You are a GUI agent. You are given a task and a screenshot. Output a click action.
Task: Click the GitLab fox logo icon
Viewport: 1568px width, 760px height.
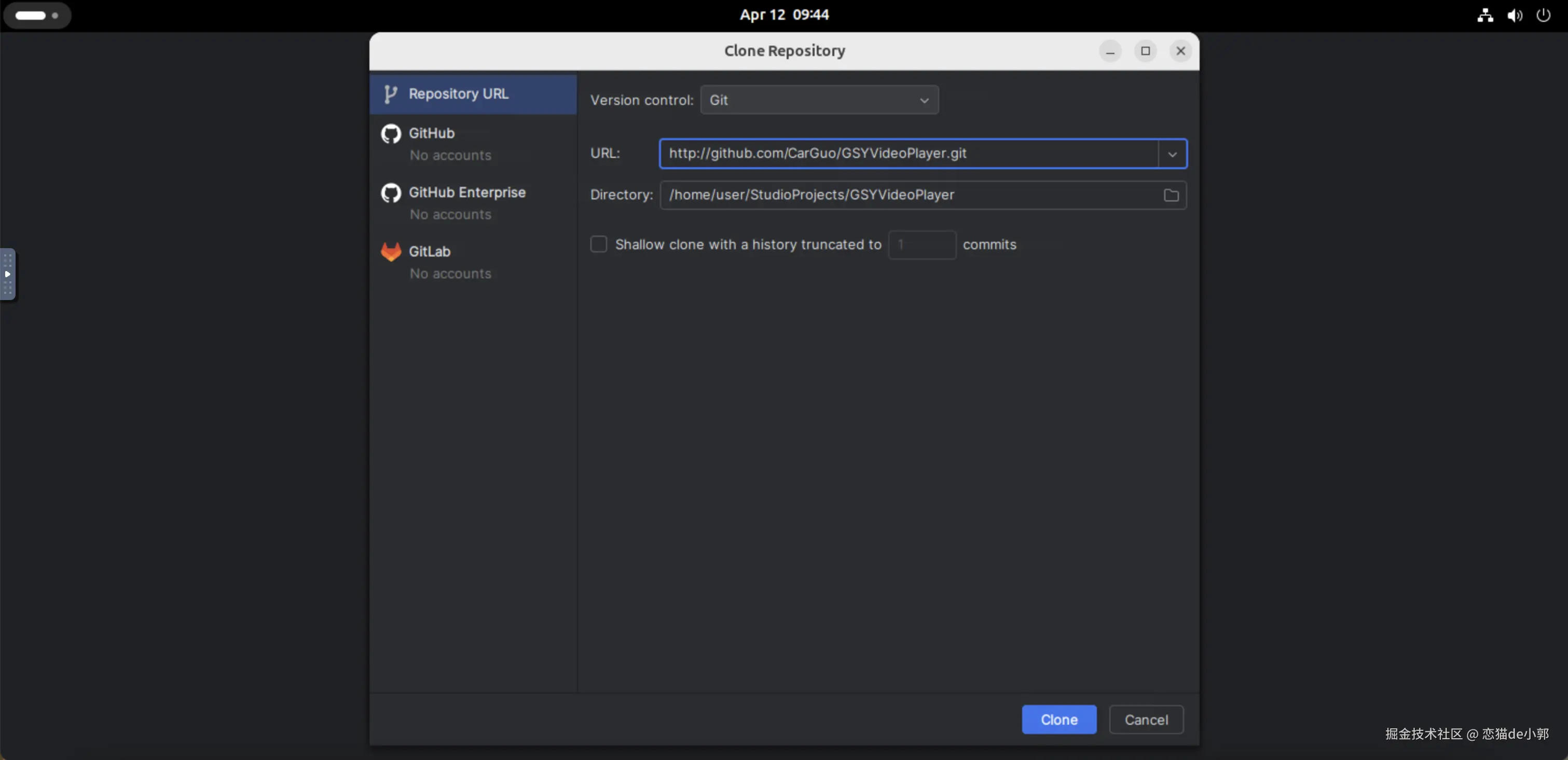391,251
